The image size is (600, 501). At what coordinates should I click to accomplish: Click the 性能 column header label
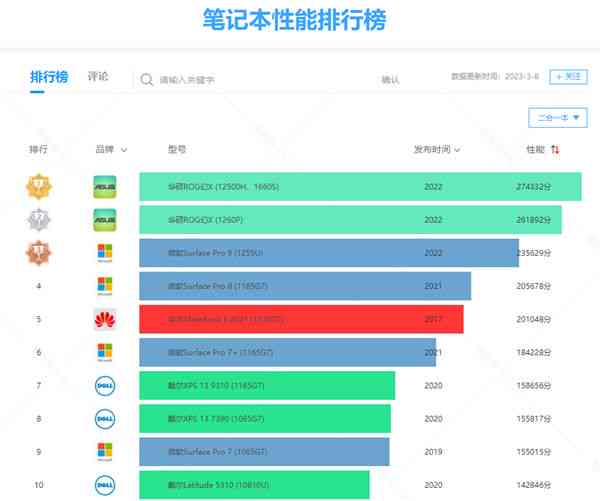535,149
